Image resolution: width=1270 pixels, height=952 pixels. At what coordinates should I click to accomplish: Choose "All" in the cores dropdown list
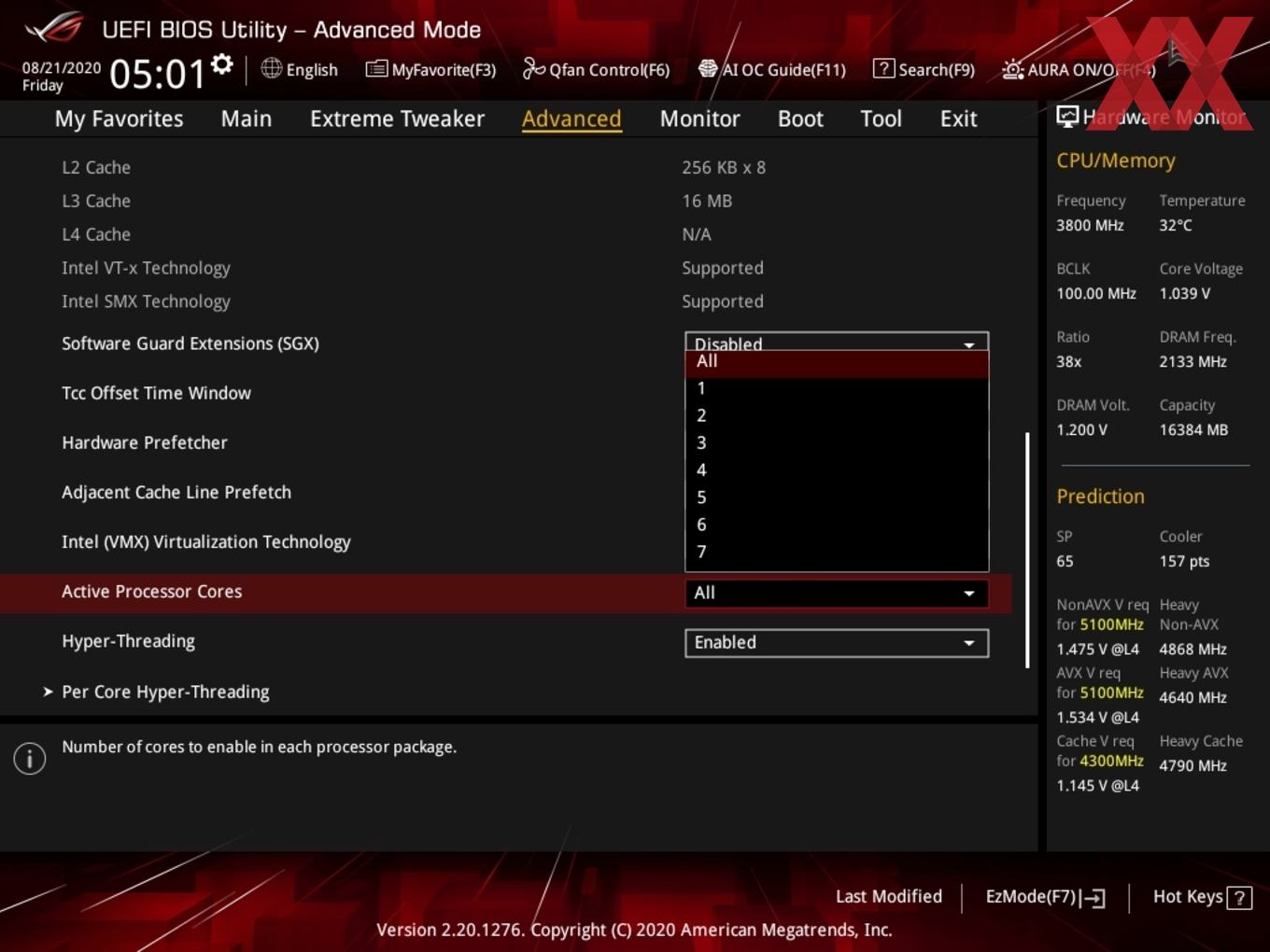[x=837, y=362]
